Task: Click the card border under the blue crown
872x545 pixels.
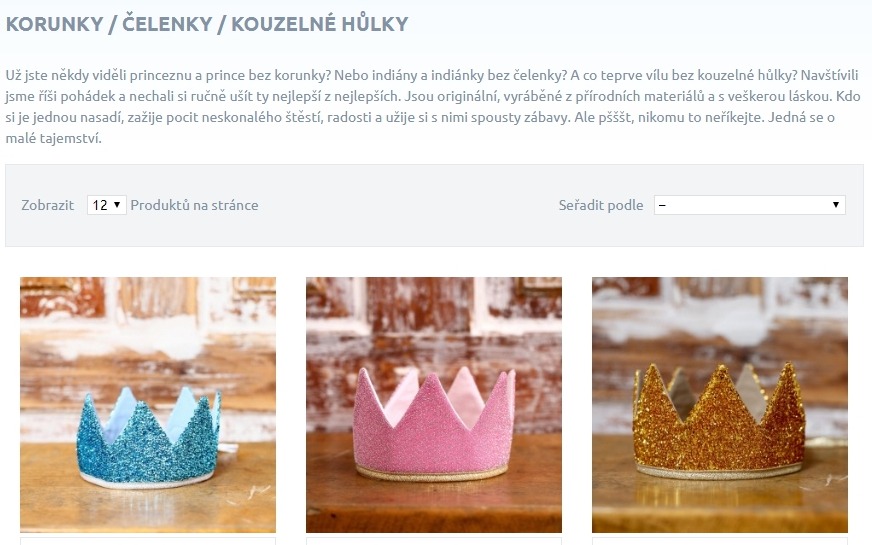Action: click(148, 539)
